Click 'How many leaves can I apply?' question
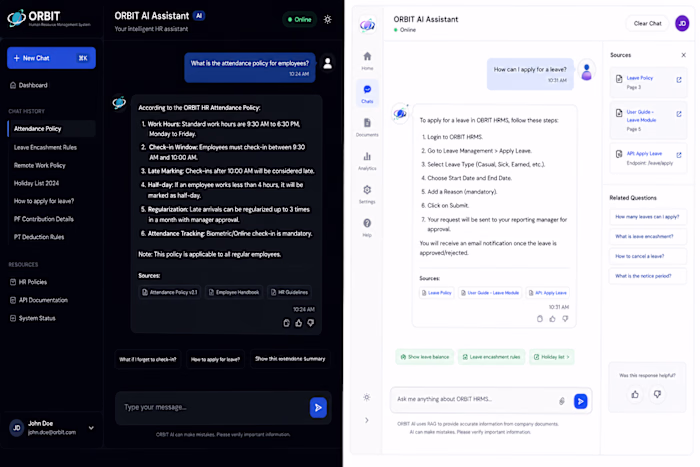Image resolution: width=700 pixels, height=467 pixels. click(647, 217)
